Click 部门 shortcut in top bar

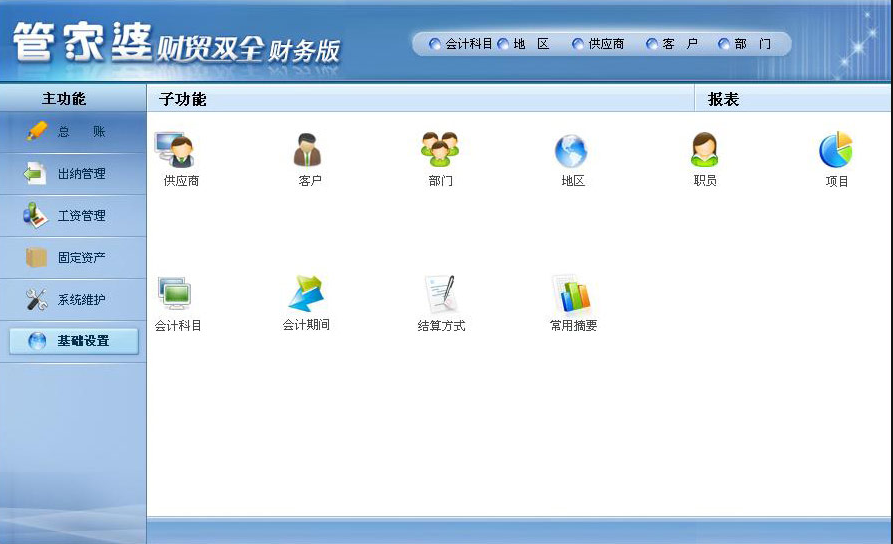coord(745,44)
